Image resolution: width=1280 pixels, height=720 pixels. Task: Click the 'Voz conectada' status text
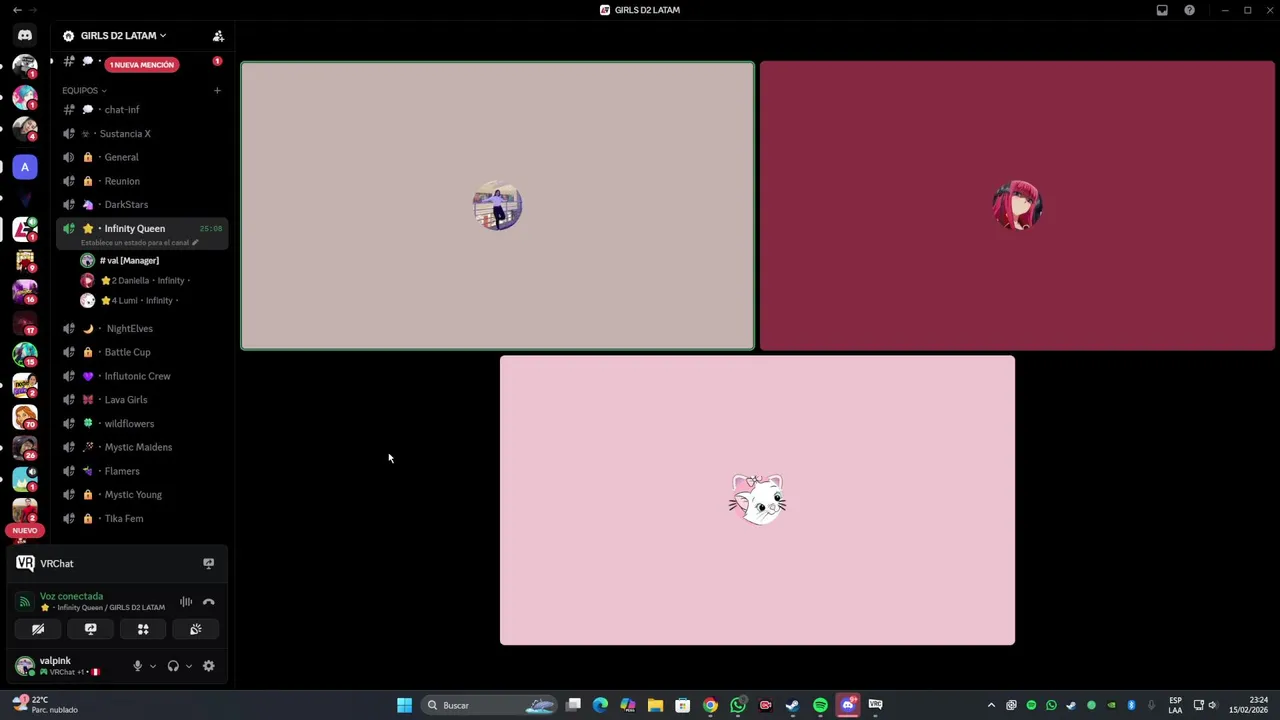pyautogui.click(x=71, y=596)
